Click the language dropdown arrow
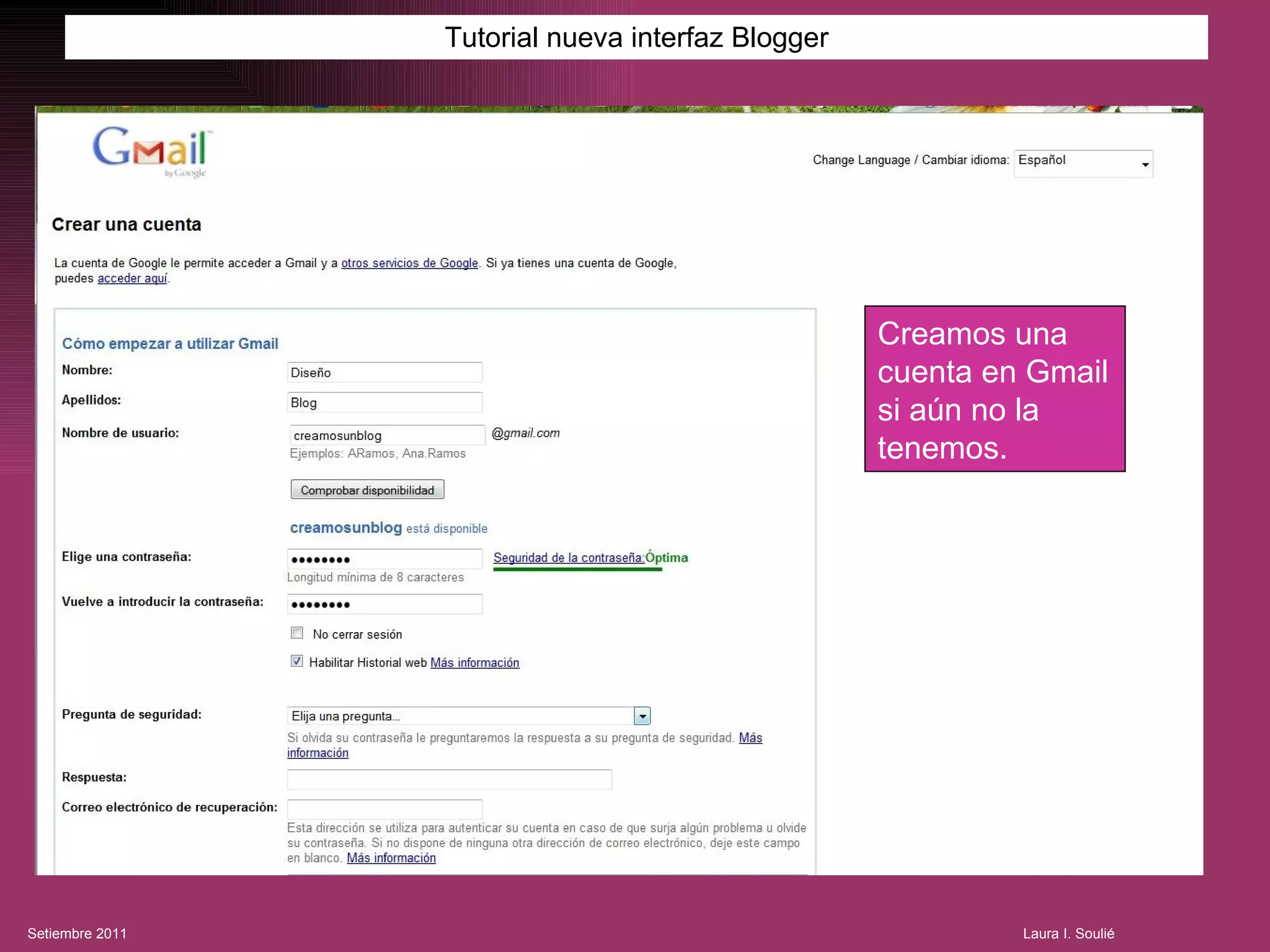 [x=1145, y=164]
